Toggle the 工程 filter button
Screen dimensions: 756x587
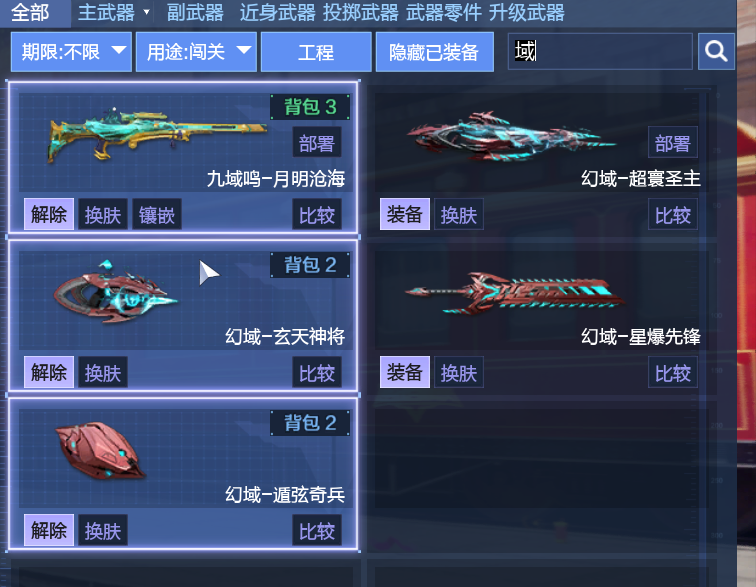click(x=316, y=52)
